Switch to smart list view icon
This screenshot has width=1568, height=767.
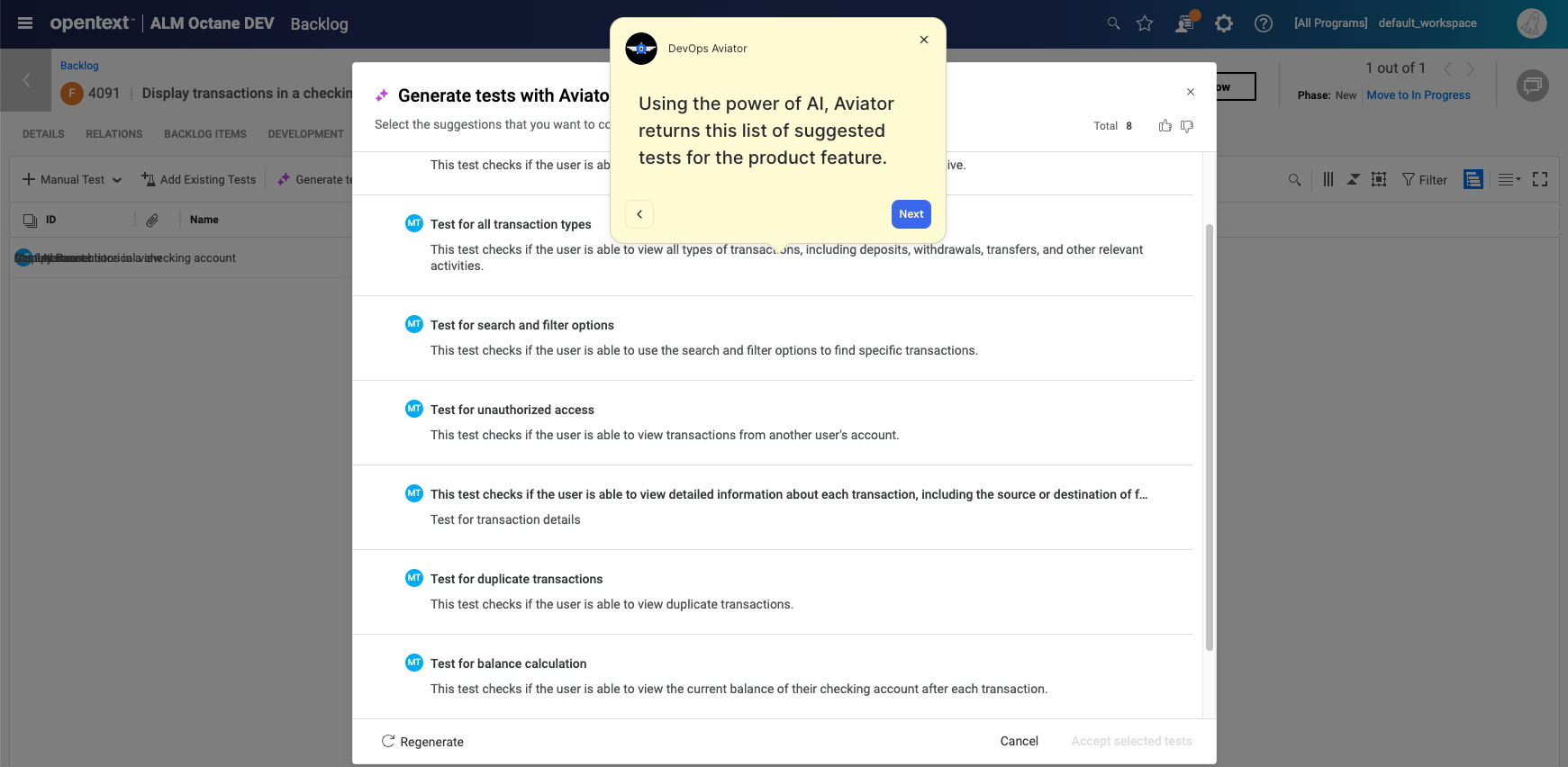[x=1473, y=180]
